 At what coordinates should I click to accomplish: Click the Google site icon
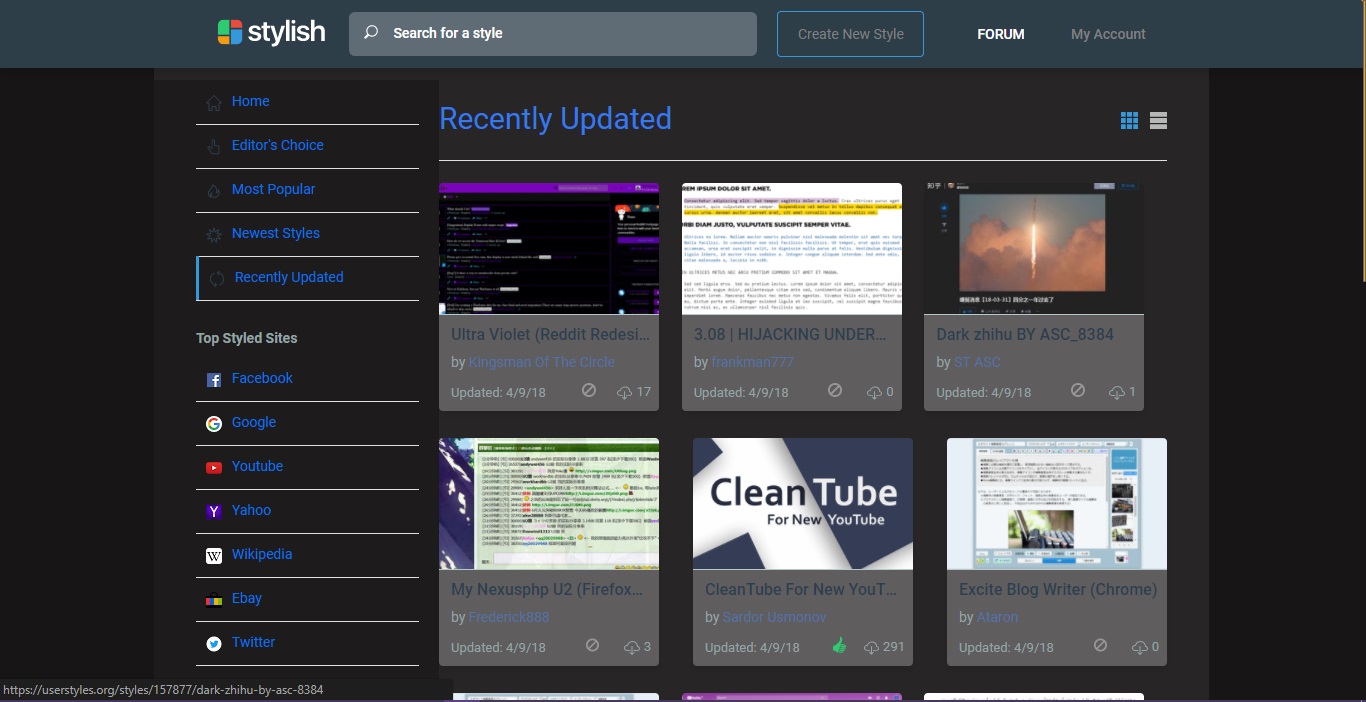click(x=214, y=423)
